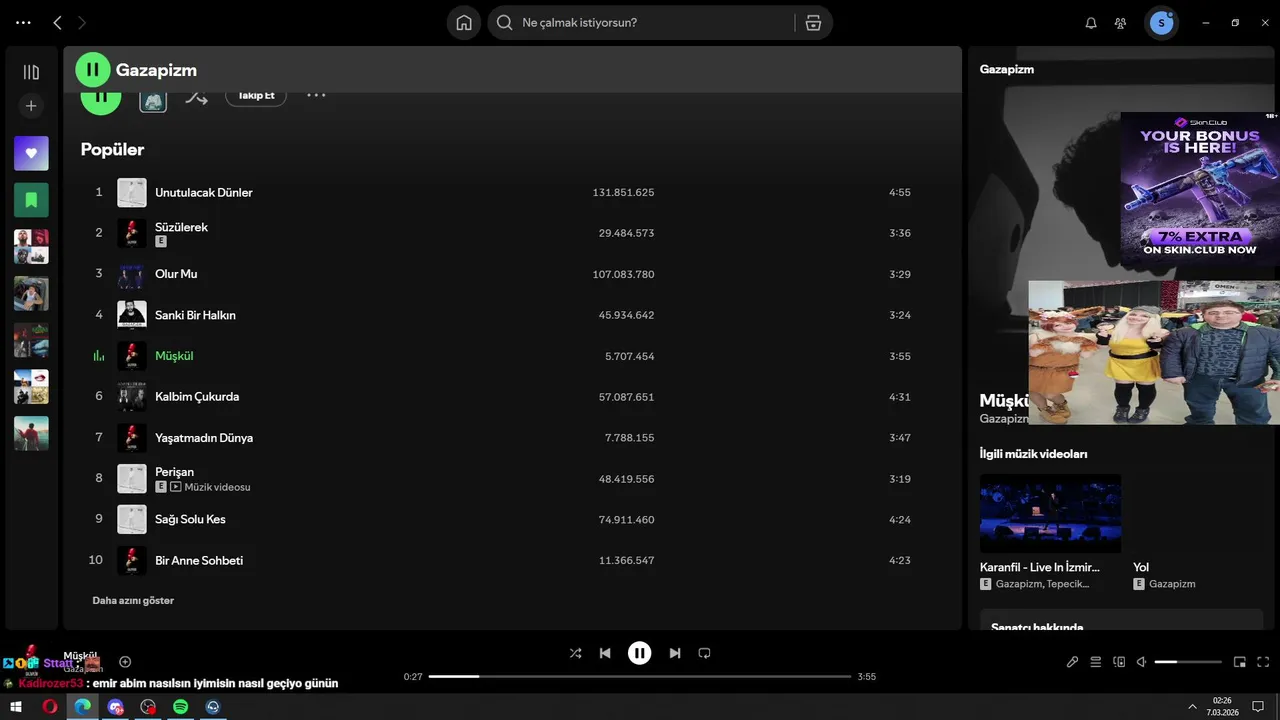Viewport: 1280px width, 720px height.
Task: Mute the volume with speaker icon
Action: 1141,662
